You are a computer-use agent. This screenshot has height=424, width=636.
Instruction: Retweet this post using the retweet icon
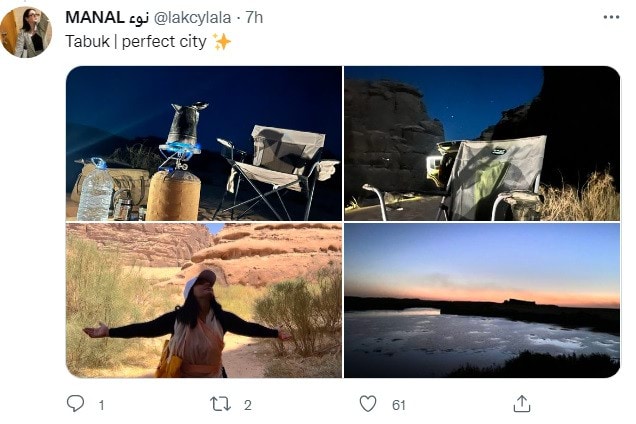pos(220,404)
